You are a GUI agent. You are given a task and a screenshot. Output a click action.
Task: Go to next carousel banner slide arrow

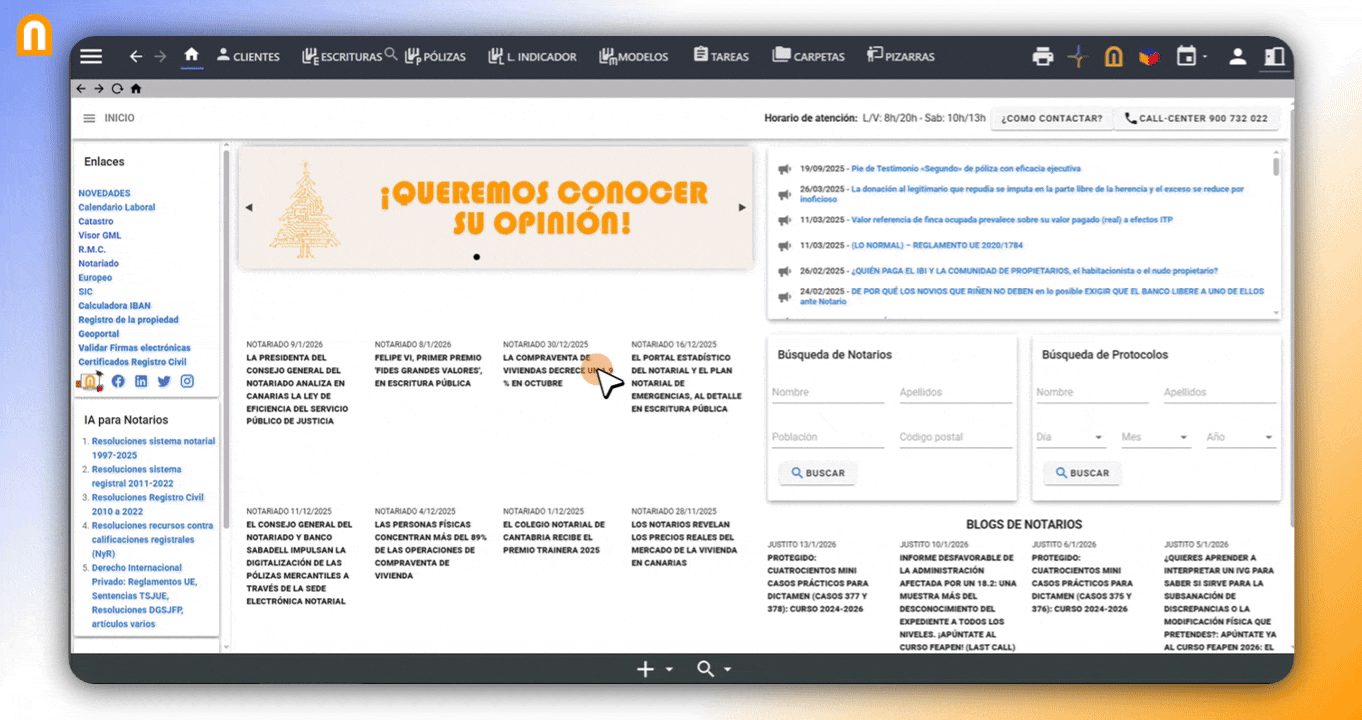click(742, 208)
